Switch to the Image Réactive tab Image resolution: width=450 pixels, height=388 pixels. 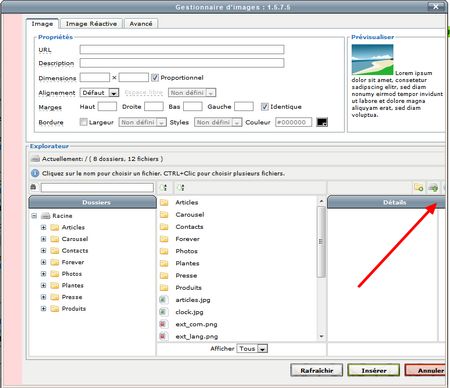pyautogui.click(x=91, y=24)
